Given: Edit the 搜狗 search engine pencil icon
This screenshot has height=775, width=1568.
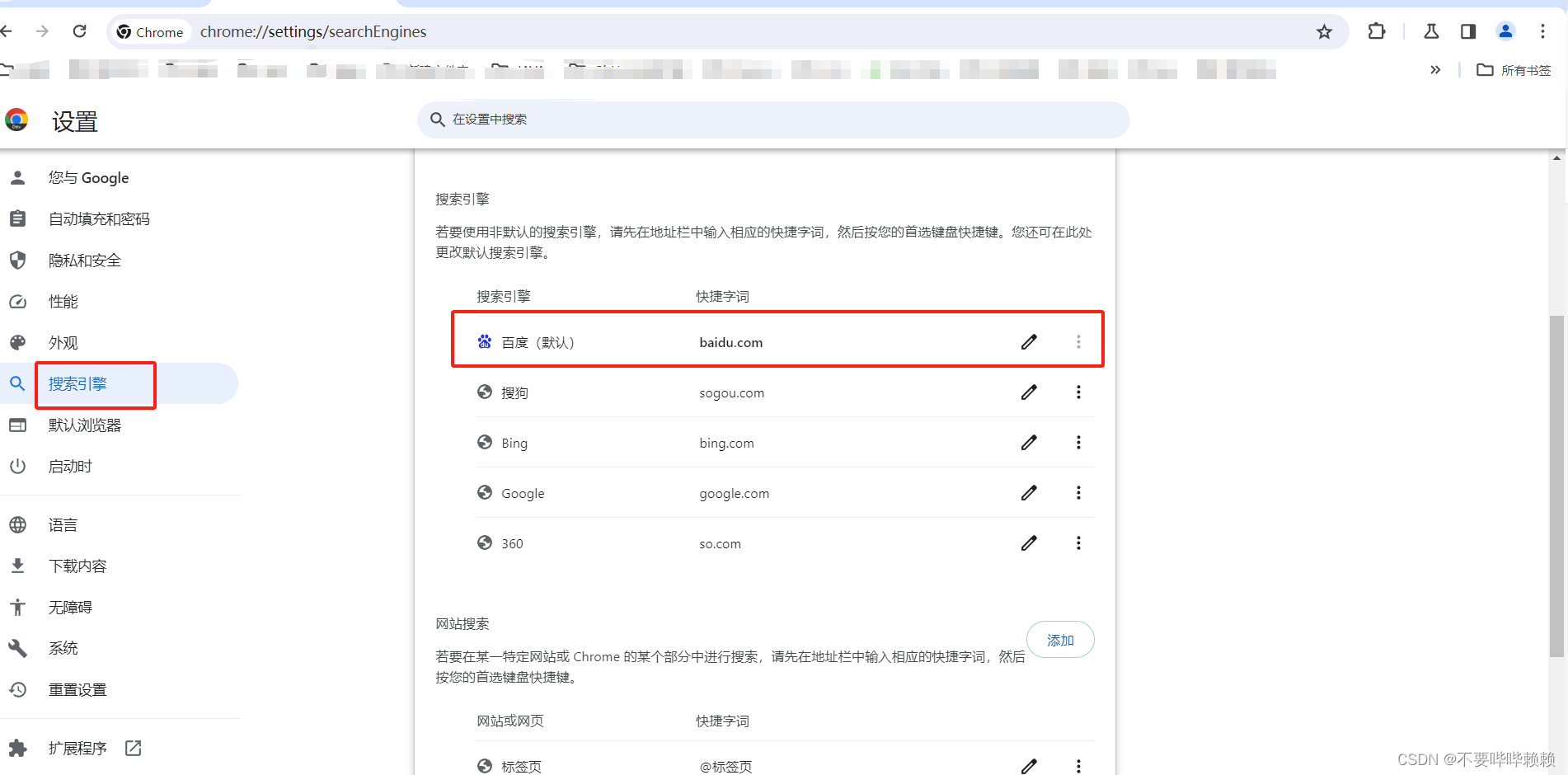Looking at the screenshot, I should (x=1029, y=392).
